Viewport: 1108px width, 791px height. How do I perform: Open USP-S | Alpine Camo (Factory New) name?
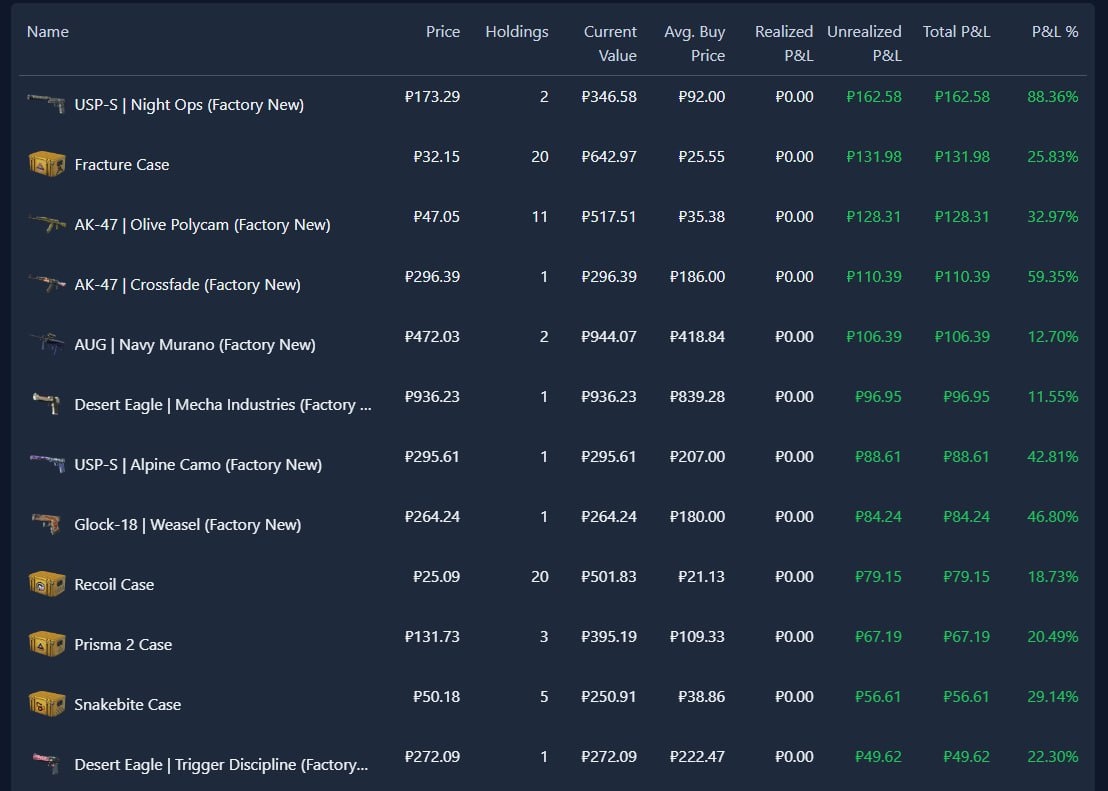[x=198, y=465]
